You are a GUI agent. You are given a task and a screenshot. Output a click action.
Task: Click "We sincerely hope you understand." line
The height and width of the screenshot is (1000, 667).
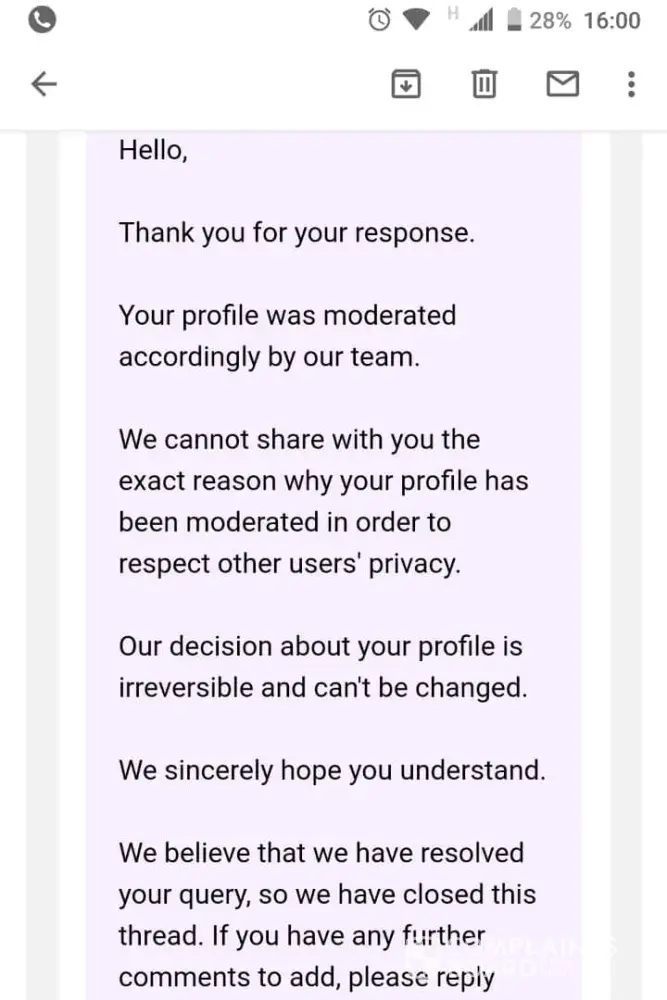[332, 771]
